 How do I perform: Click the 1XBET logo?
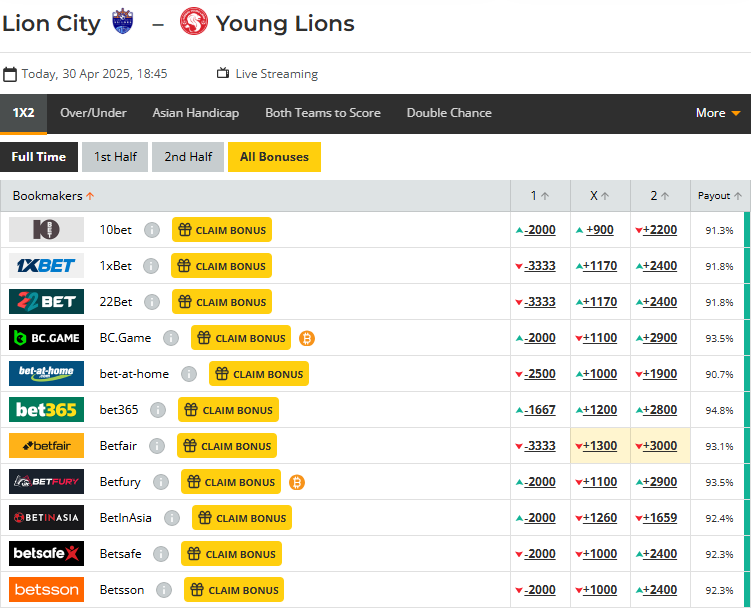pos(46,265)
